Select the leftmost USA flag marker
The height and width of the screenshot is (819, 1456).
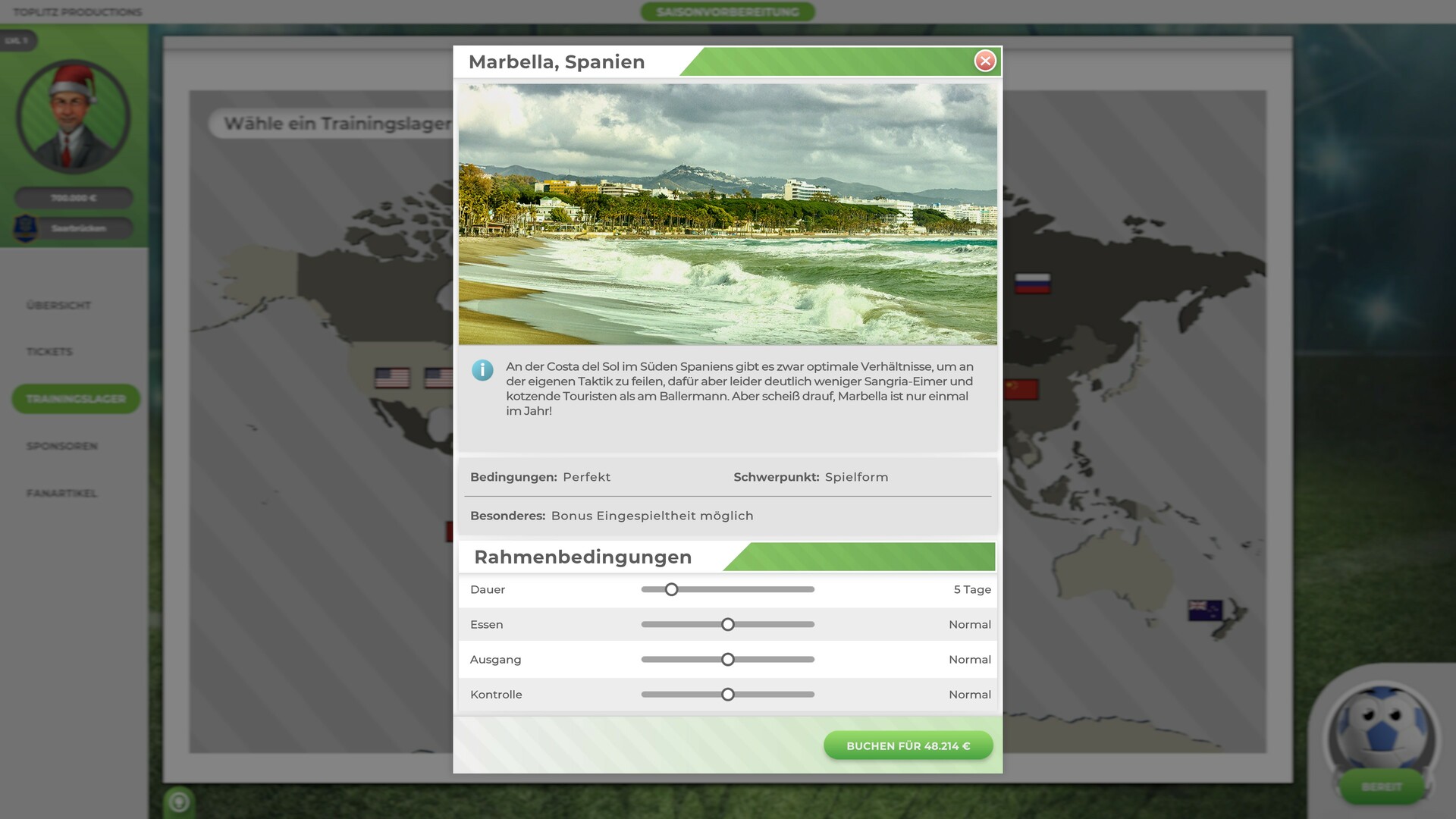[391, 378]
